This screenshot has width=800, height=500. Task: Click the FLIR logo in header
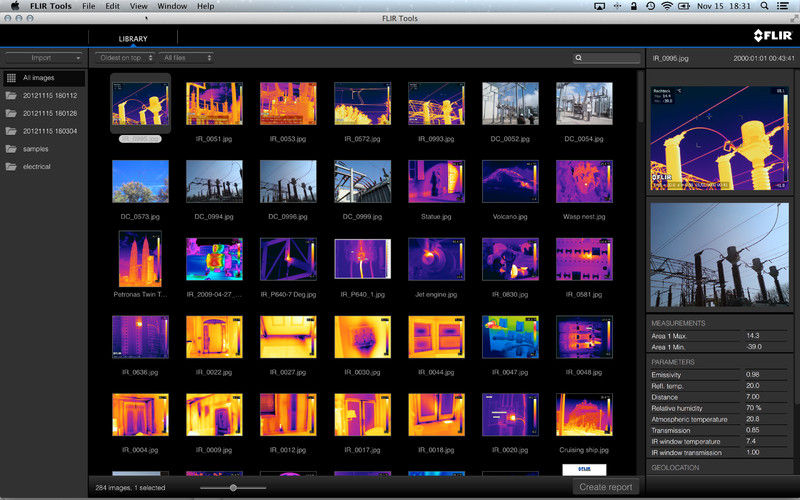(773, 35)
